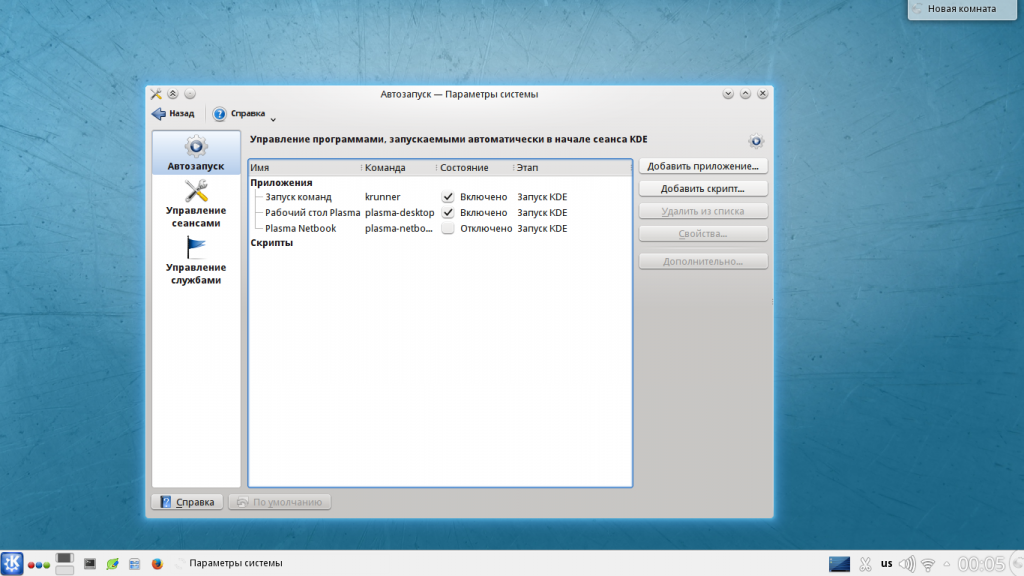Open the activities three-dots icon in taskbar
Image resolution: width=1024 pixels, height=576 pixels.
click(x=39, y=565)
